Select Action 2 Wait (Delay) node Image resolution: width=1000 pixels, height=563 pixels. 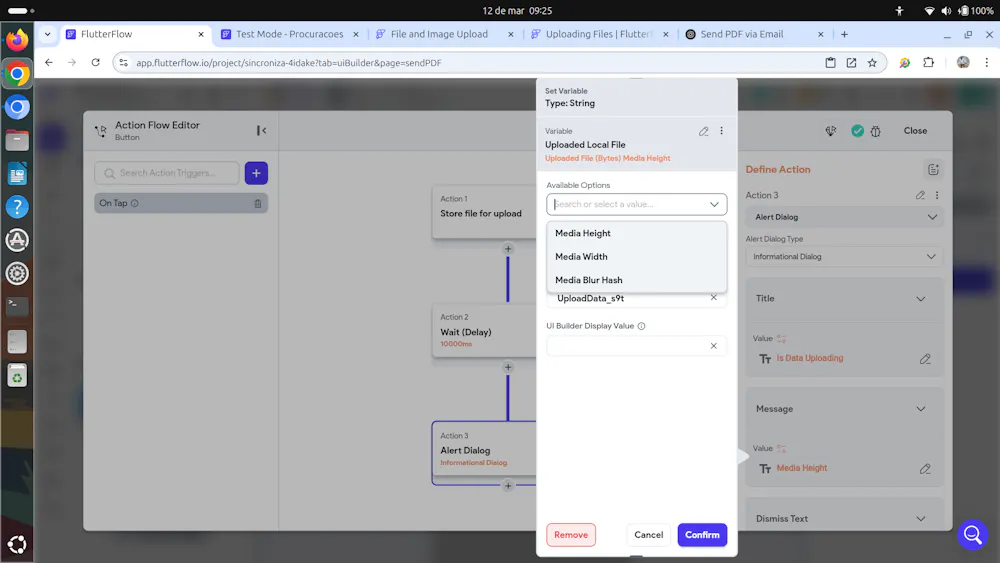484,331
